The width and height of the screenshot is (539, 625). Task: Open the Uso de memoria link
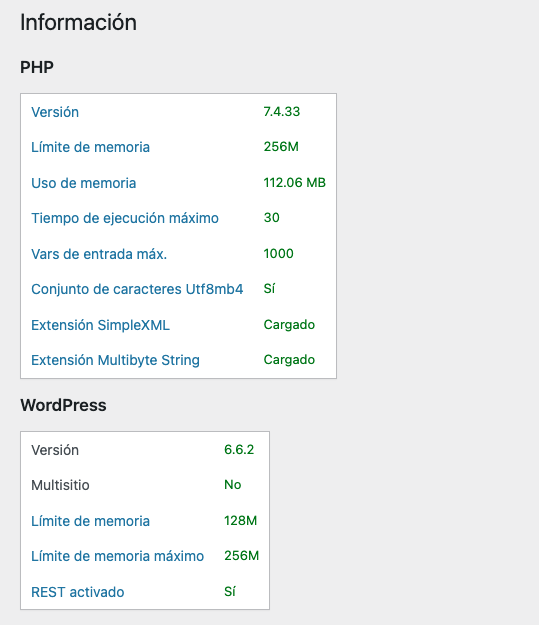[84, 183]
